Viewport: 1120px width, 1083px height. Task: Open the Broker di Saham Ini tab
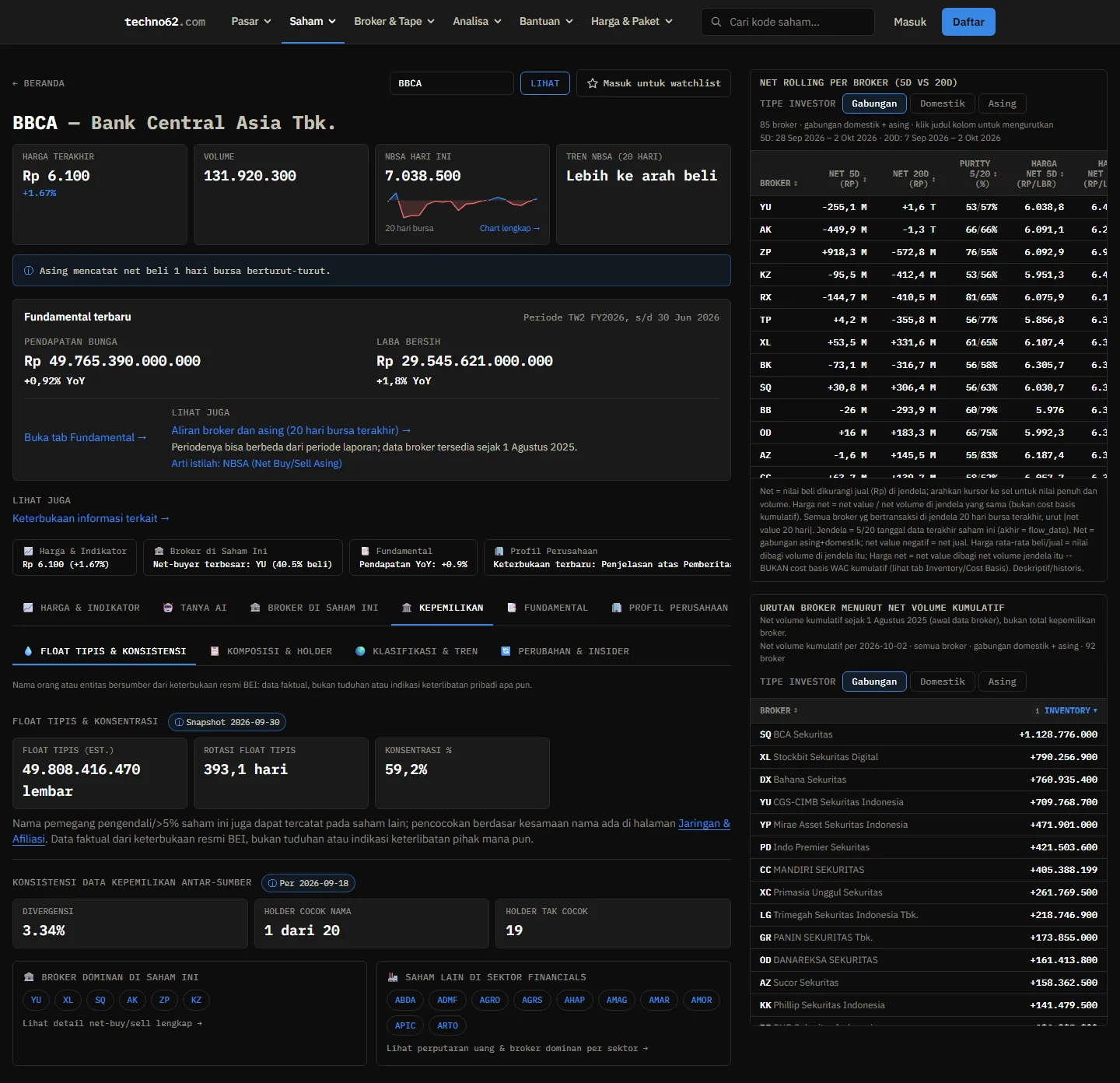[314, 608]
